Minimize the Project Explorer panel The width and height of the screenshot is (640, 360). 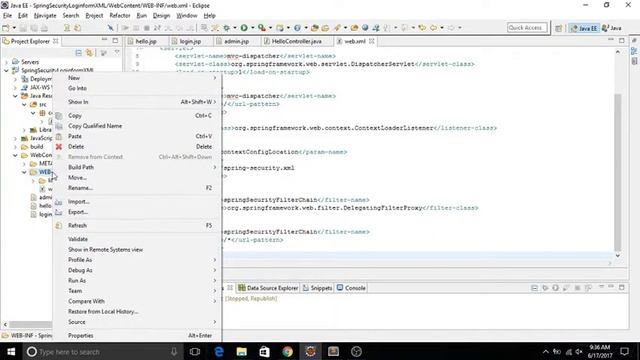104,40
